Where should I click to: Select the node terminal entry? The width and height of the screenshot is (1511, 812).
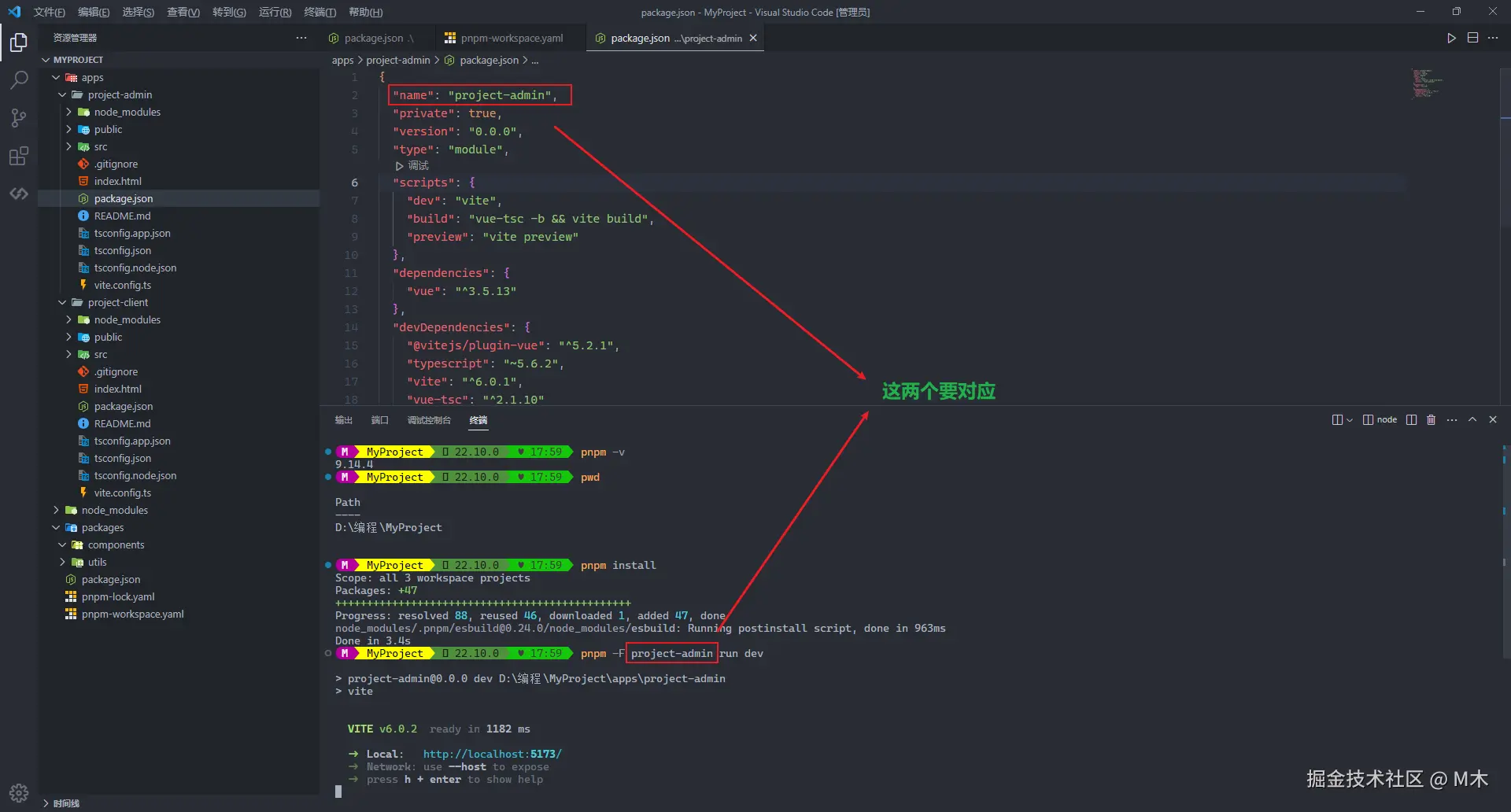1380,420
